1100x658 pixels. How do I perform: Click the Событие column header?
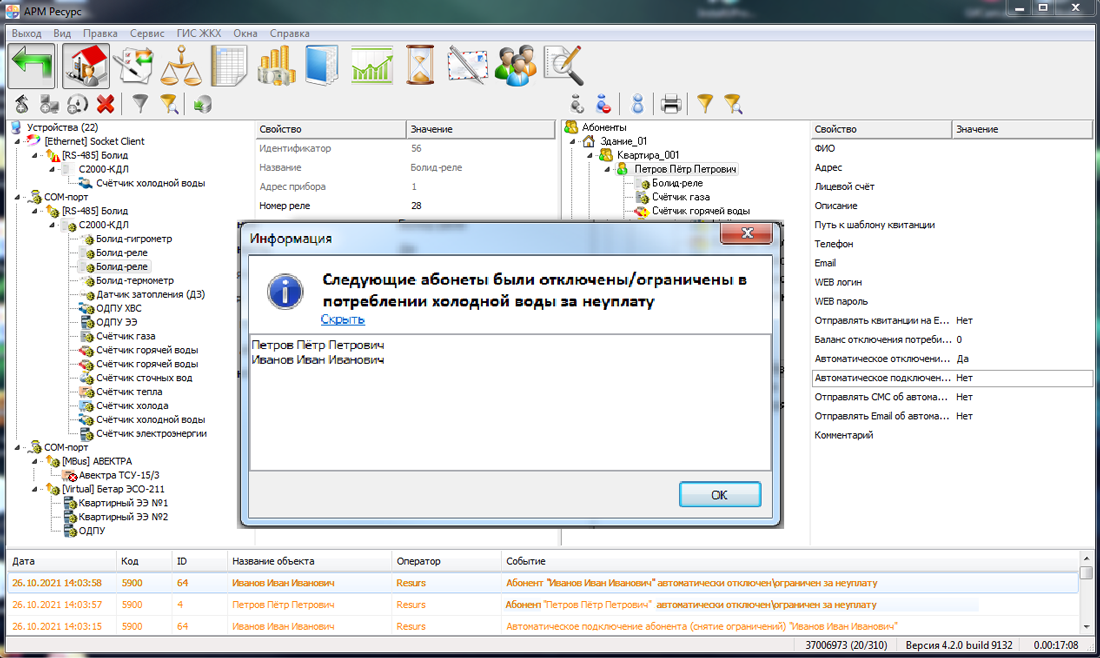tap(526, 561)
